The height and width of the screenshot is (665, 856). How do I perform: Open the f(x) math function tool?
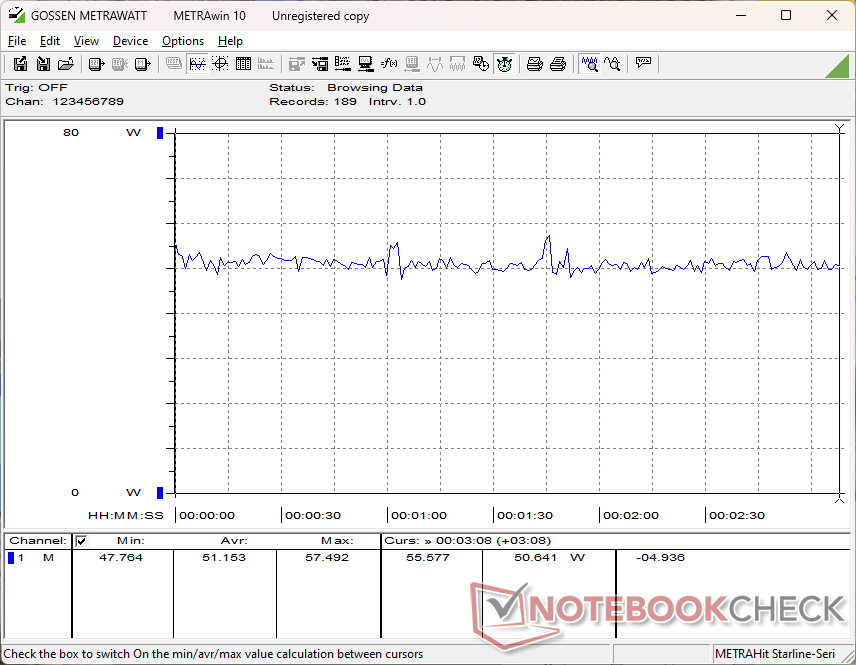pyautogui.click(x=390, y=64)
